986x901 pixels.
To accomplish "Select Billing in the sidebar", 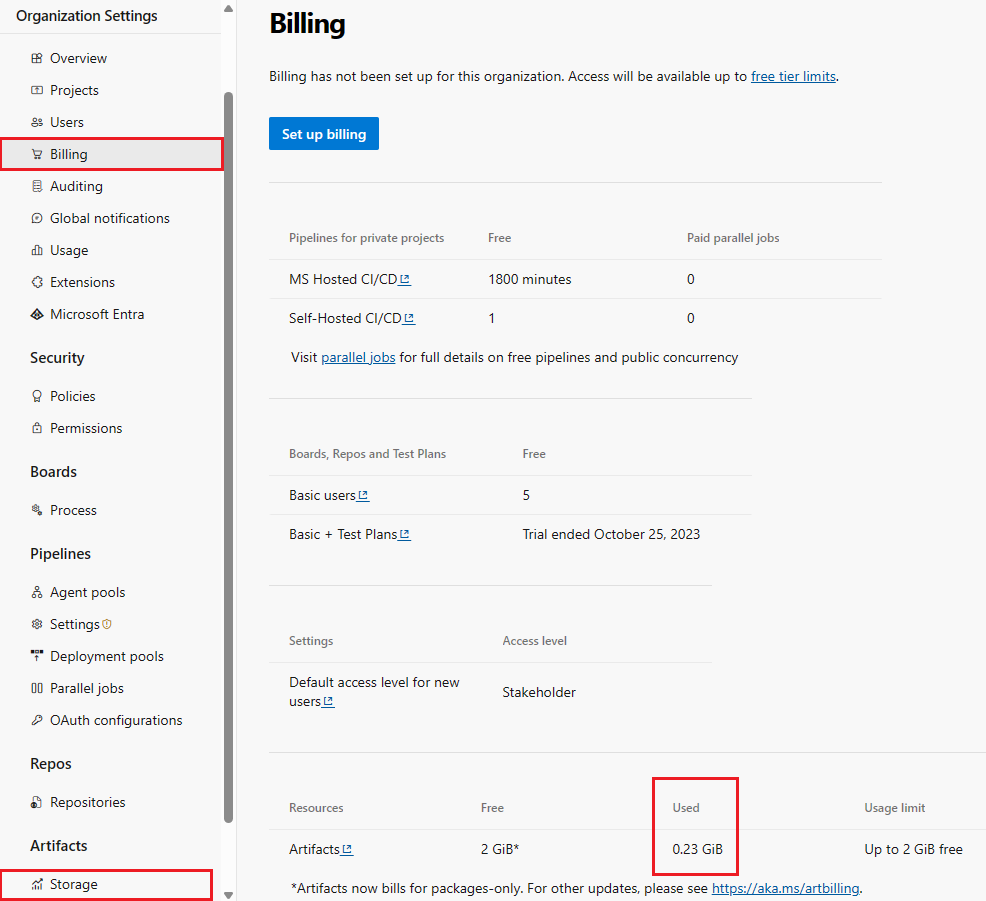I will pyautogui.click(x=111, y=155).
